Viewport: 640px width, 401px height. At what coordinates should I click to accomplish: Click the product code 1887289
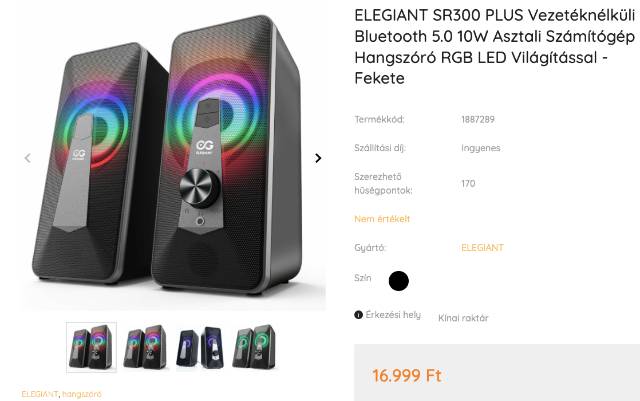pos(478,119)
